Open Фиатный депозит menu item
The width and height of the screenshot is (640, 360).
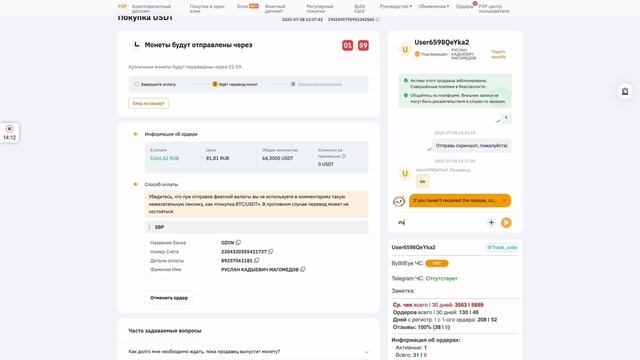(x=275, y=9)
